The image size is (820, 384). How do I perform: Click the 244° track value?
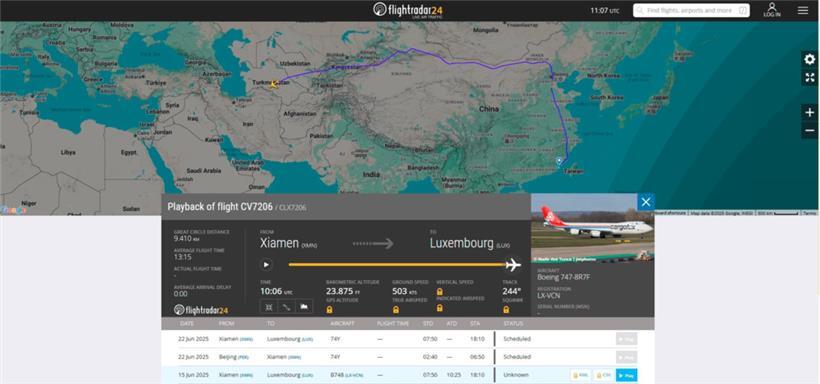point(511,291)
